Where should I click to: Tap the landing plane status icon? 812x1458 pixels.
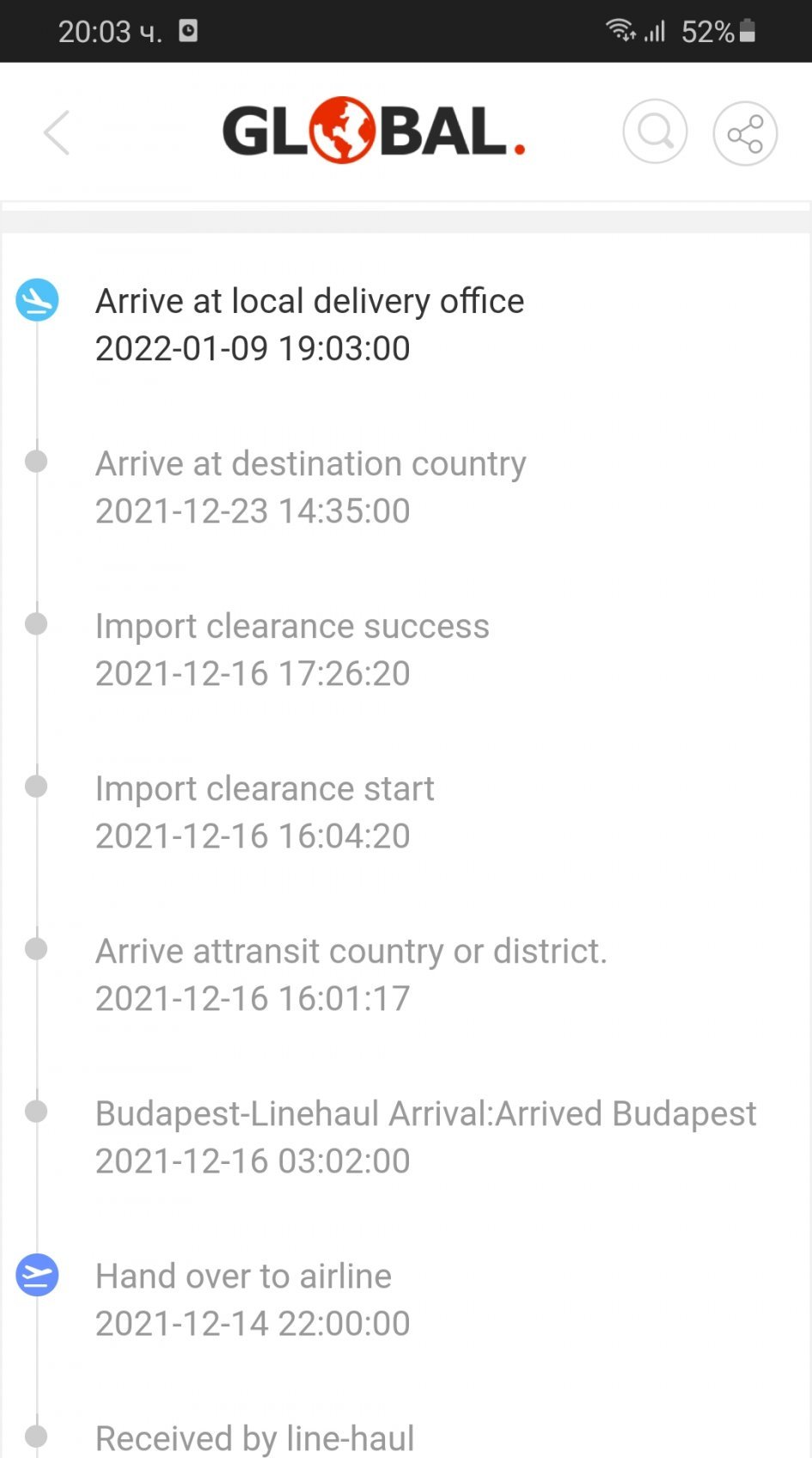37,300
